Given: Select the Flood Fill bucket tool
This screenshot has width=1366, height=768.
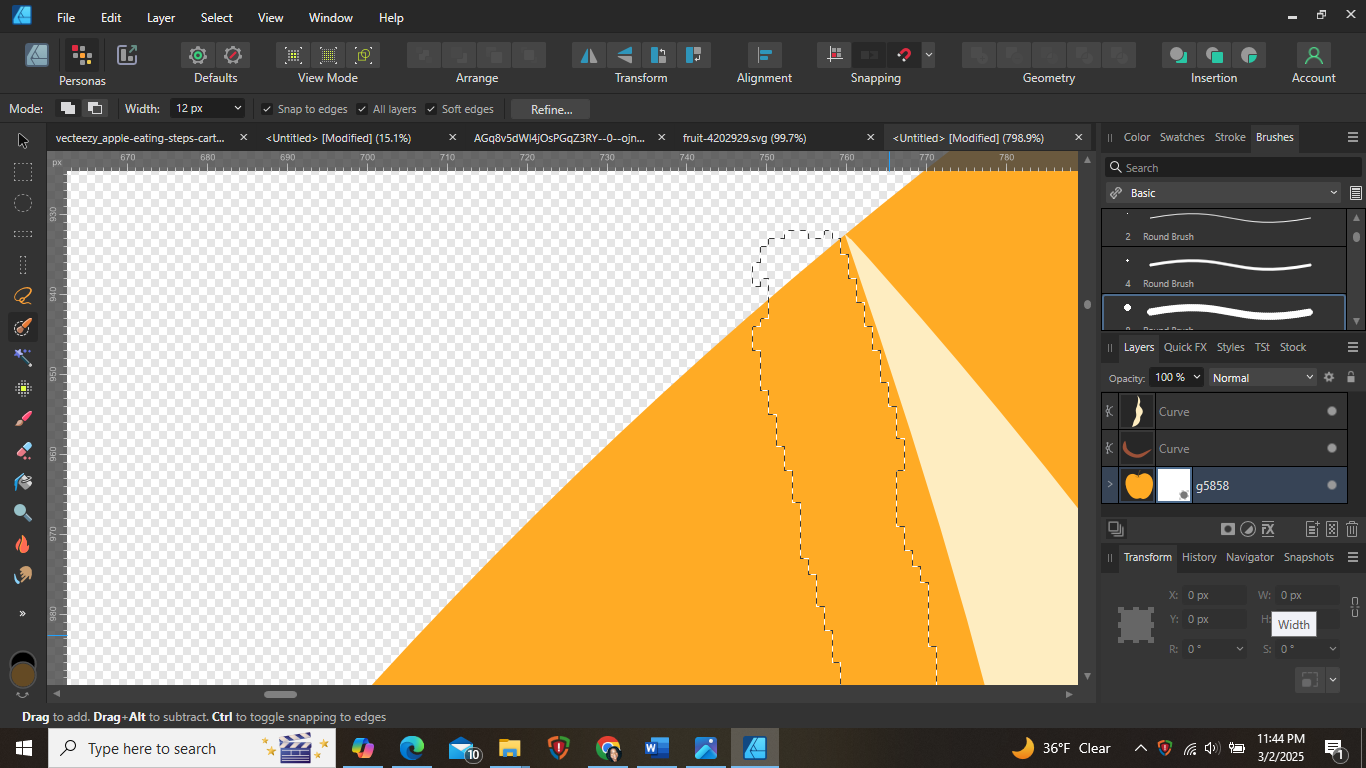Looking at the screenshot, I should point(23,482).
